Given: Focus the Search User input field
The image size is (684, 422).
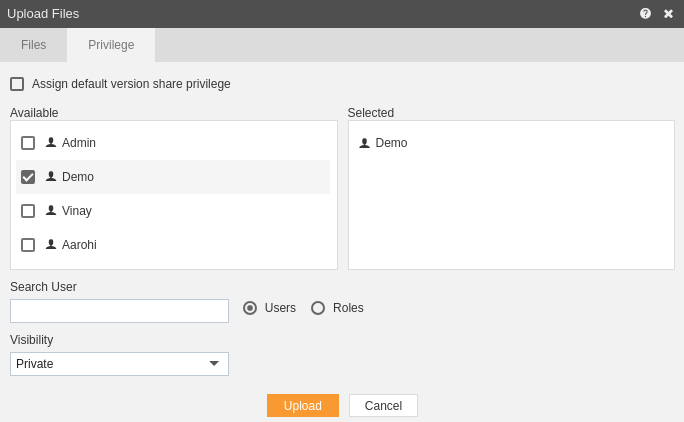Looking at the screenshot, I should [120, 311].
